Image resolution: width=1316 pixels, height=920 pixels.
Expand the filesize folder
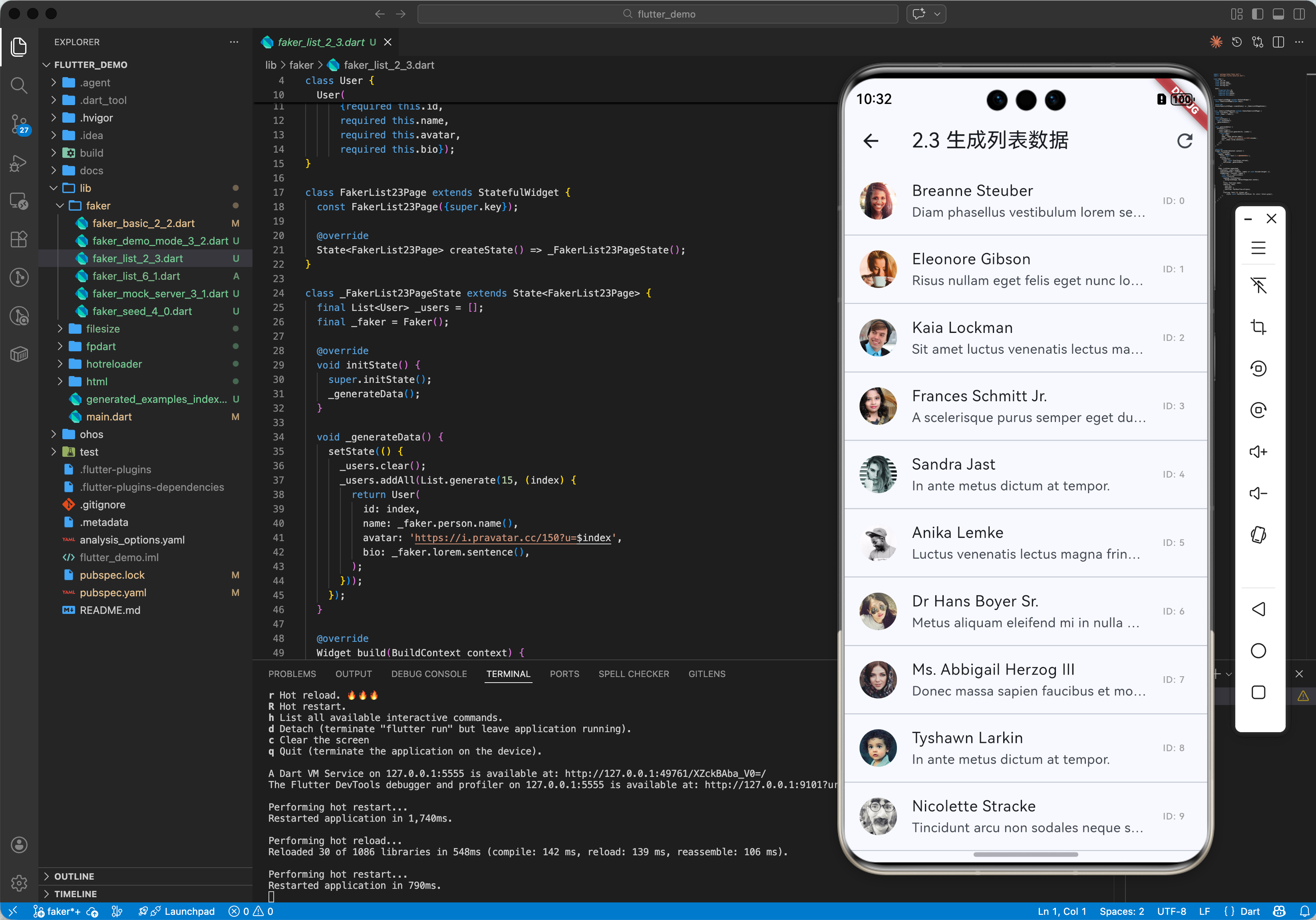103,329
